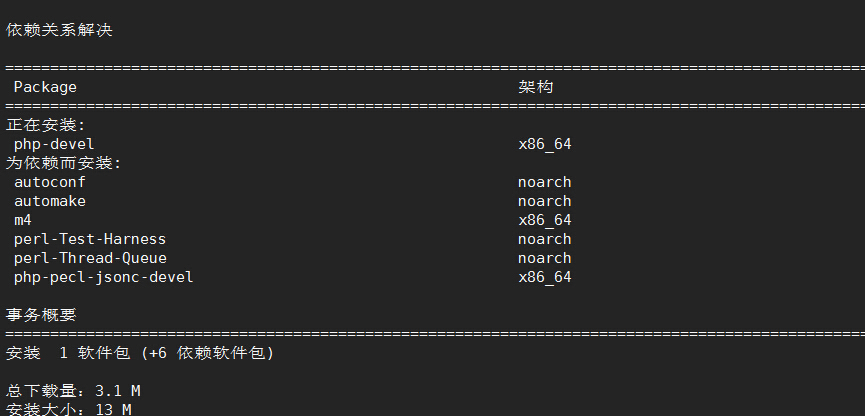Click the automake package entry
This screenshot has height=416, width=865.
pos(50,201)
